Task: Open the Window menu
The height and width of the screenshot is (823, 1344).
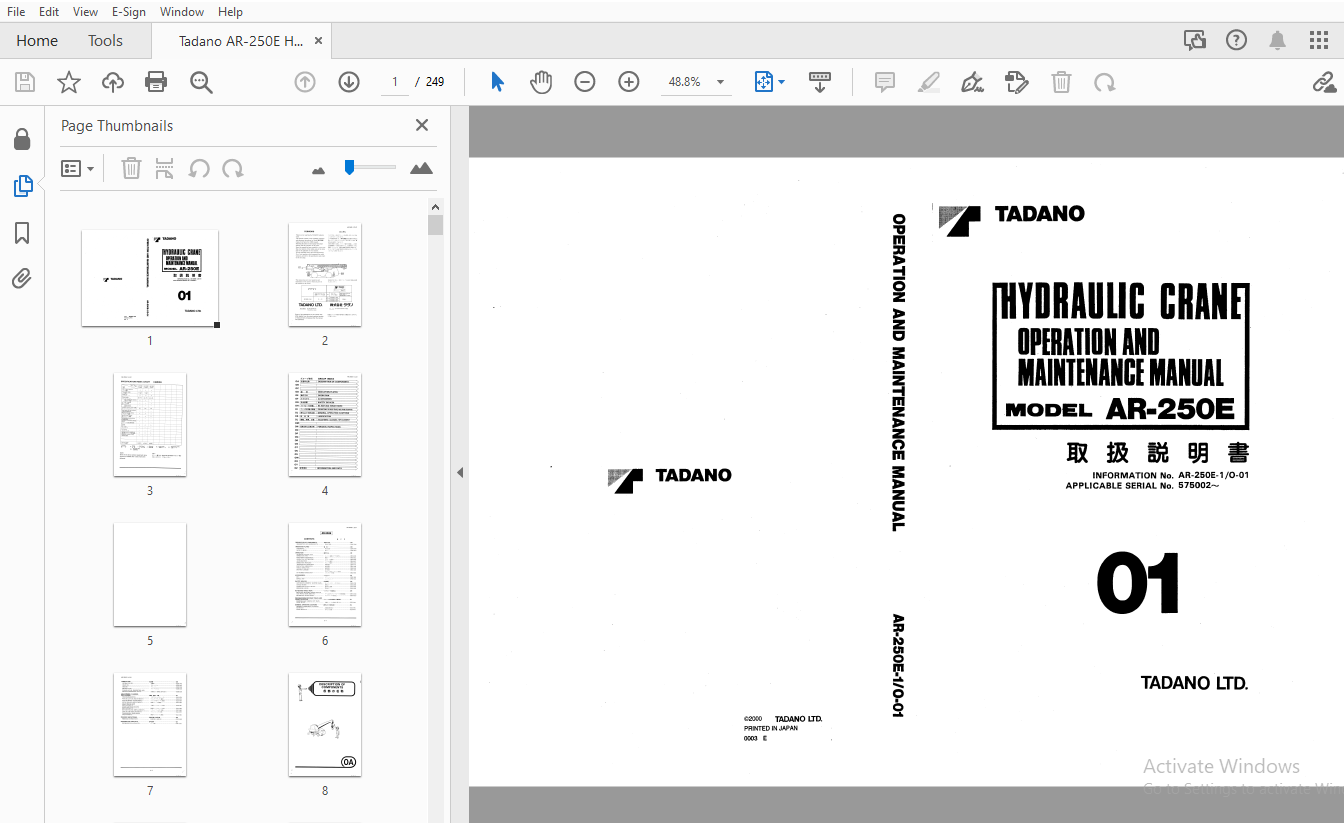Action: [182, 11]
